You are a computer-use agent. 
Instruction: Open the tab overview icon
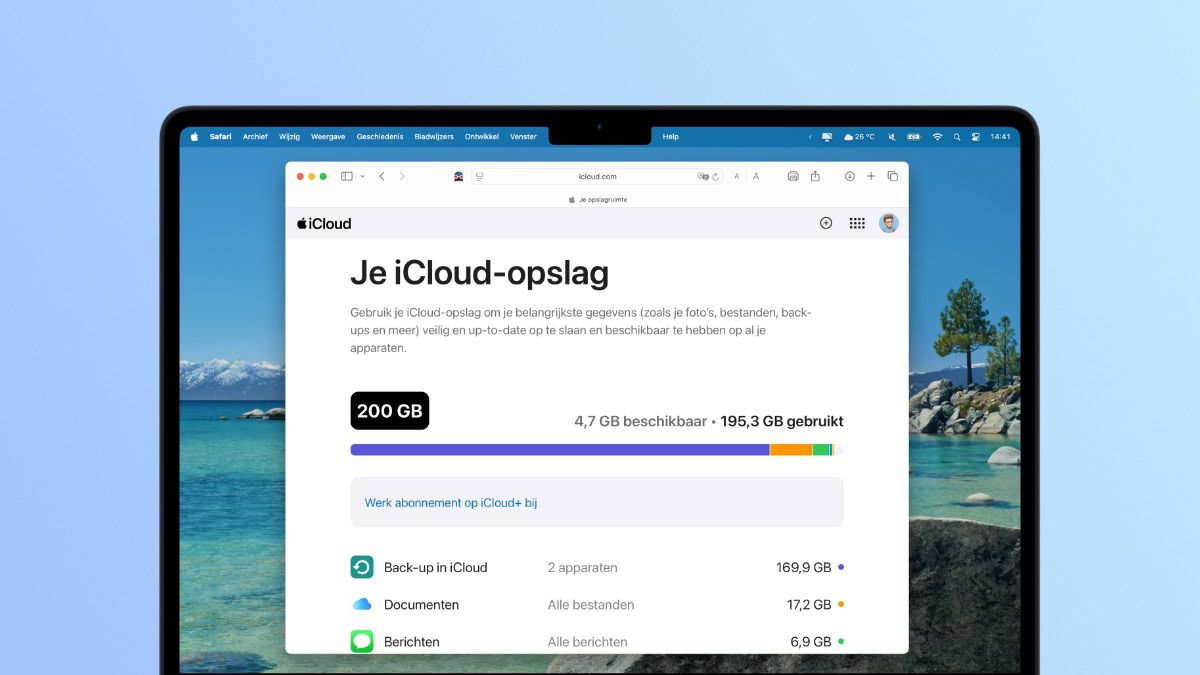[x=893, y=176]
